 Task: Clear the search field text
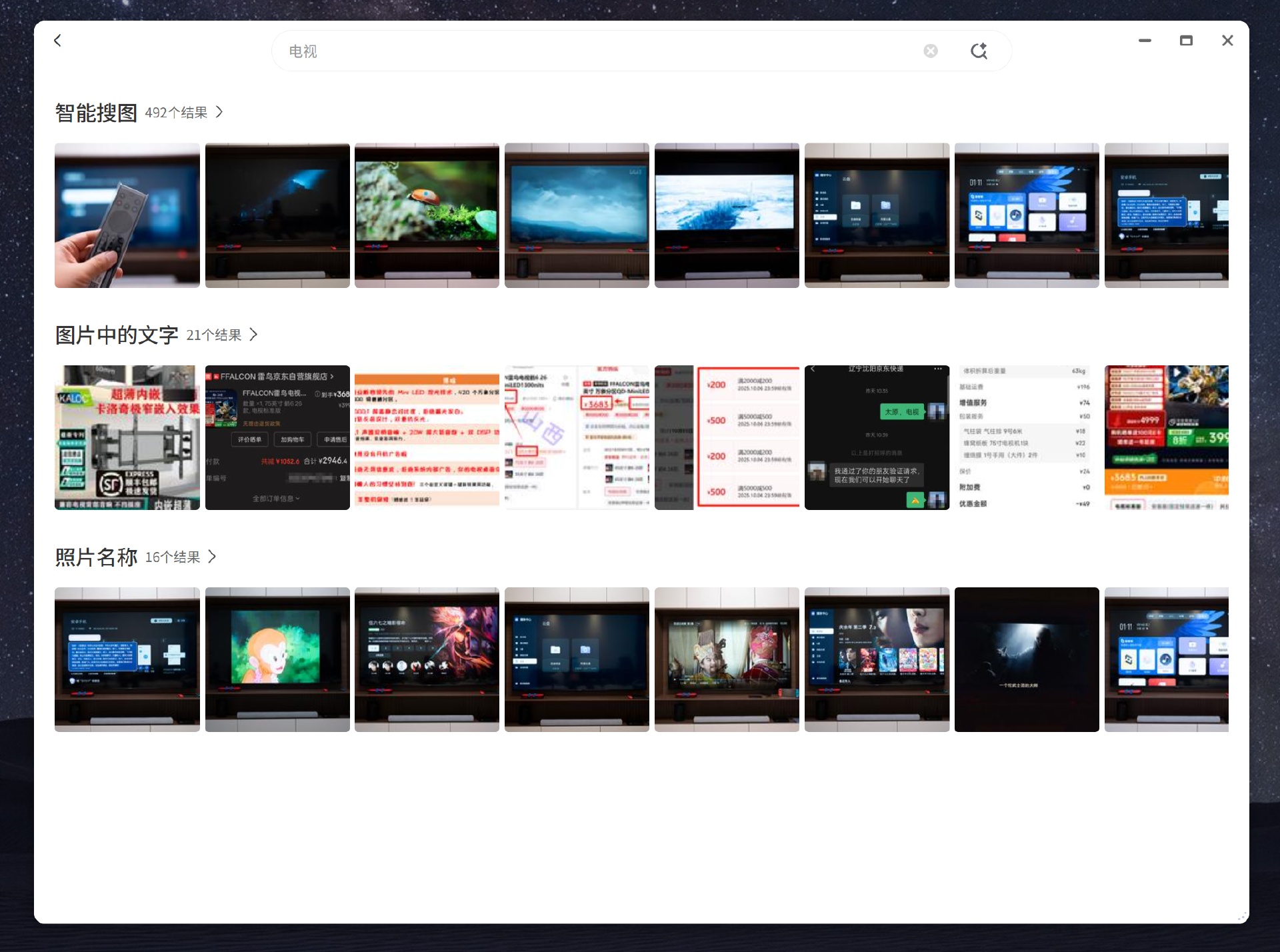tap(930, 51)
